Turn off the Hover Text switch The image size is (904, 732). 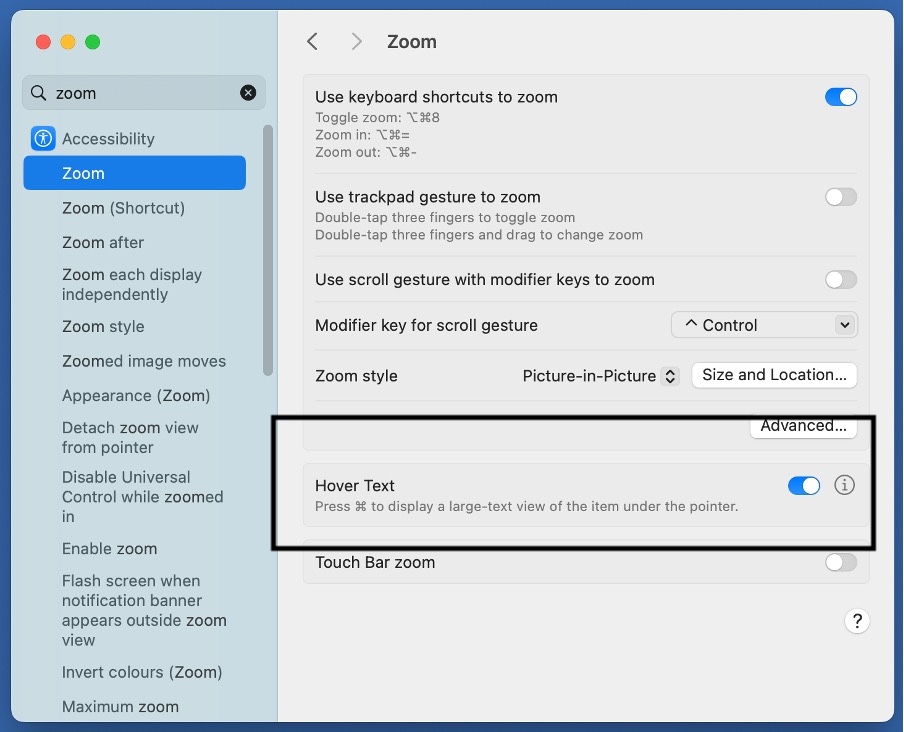804,485
